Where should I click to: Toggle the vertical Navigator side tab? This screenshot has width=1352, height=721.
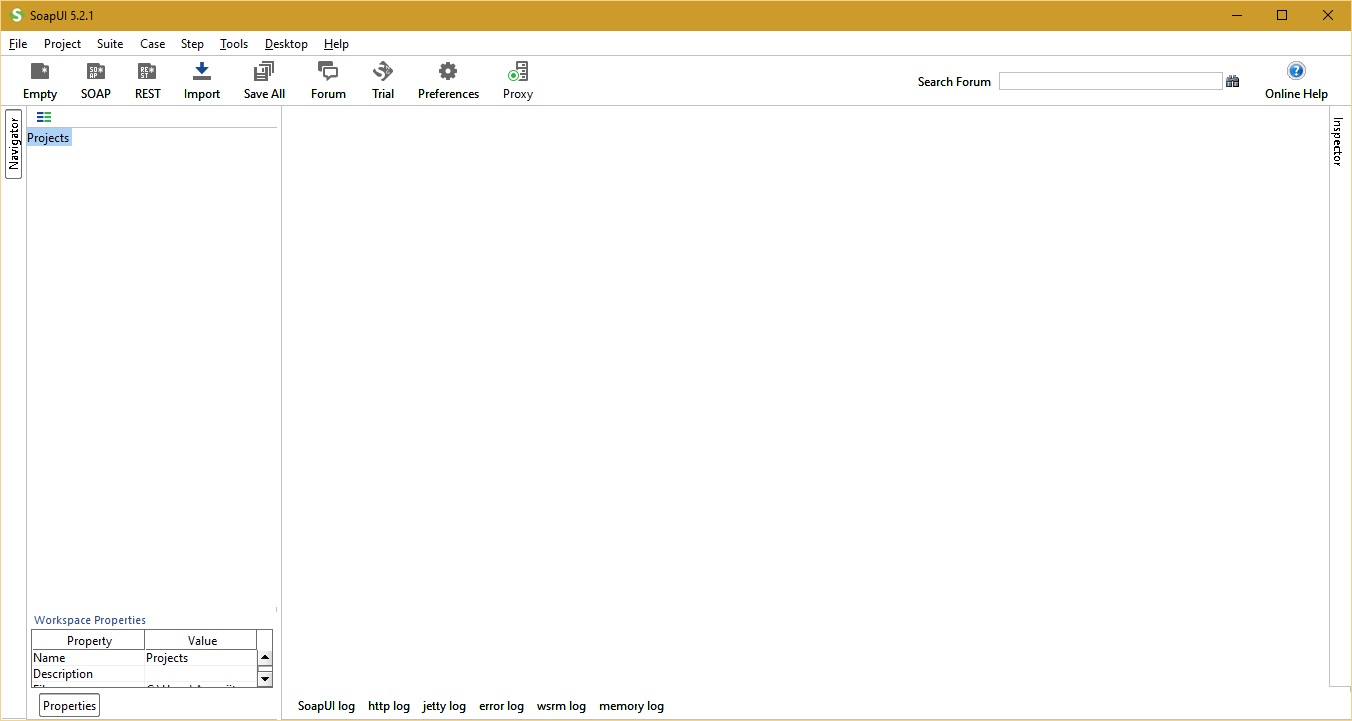14,144
